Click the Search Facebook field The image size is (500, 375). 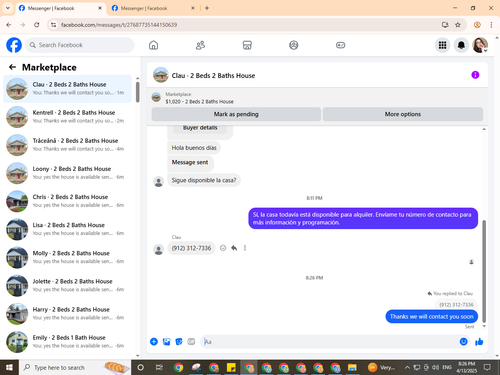point(80,45)
